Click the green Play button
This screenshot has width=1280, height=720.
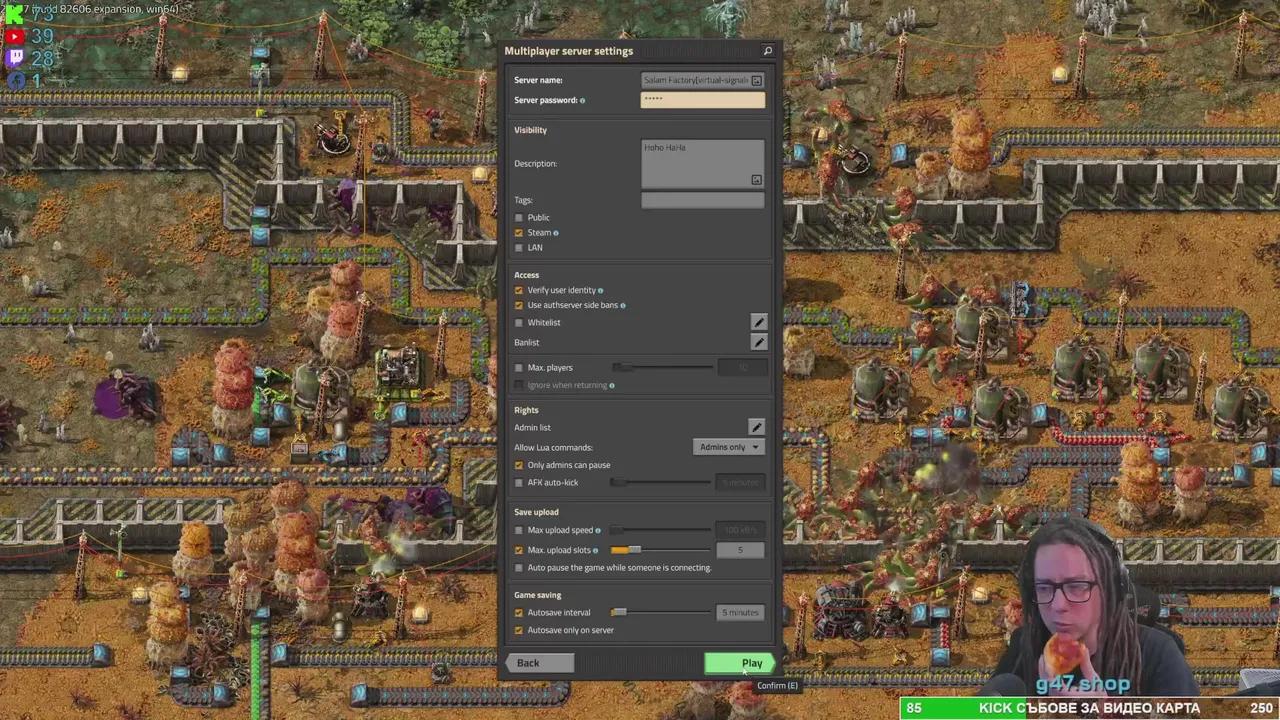(740, 663)
